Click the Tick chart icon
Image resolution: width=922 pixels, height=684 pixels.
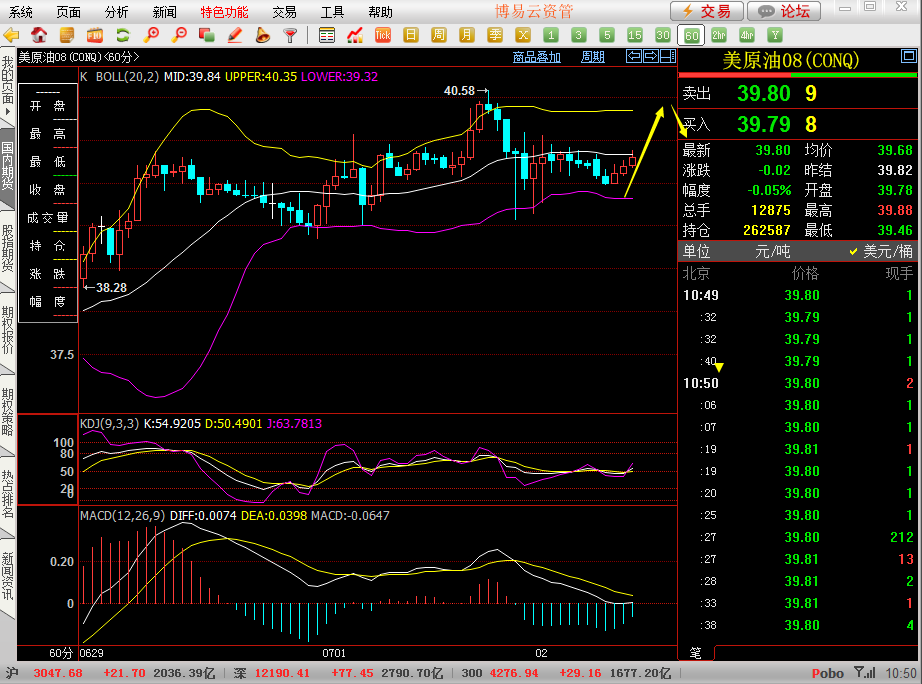(x=383, y=35)
